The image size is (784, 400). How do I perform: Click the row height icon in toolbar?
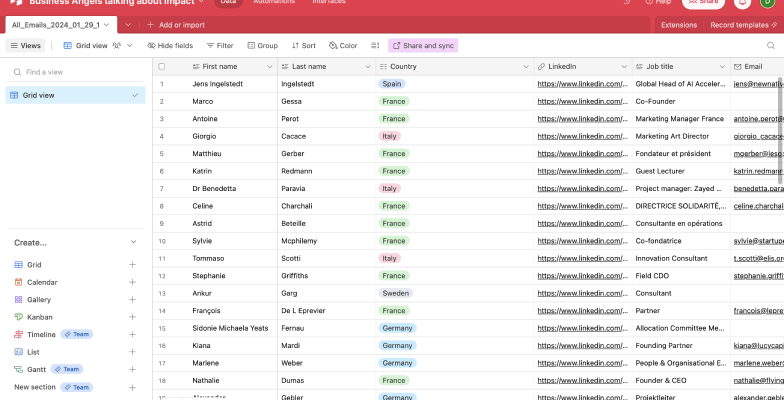(x=375, y=46)
